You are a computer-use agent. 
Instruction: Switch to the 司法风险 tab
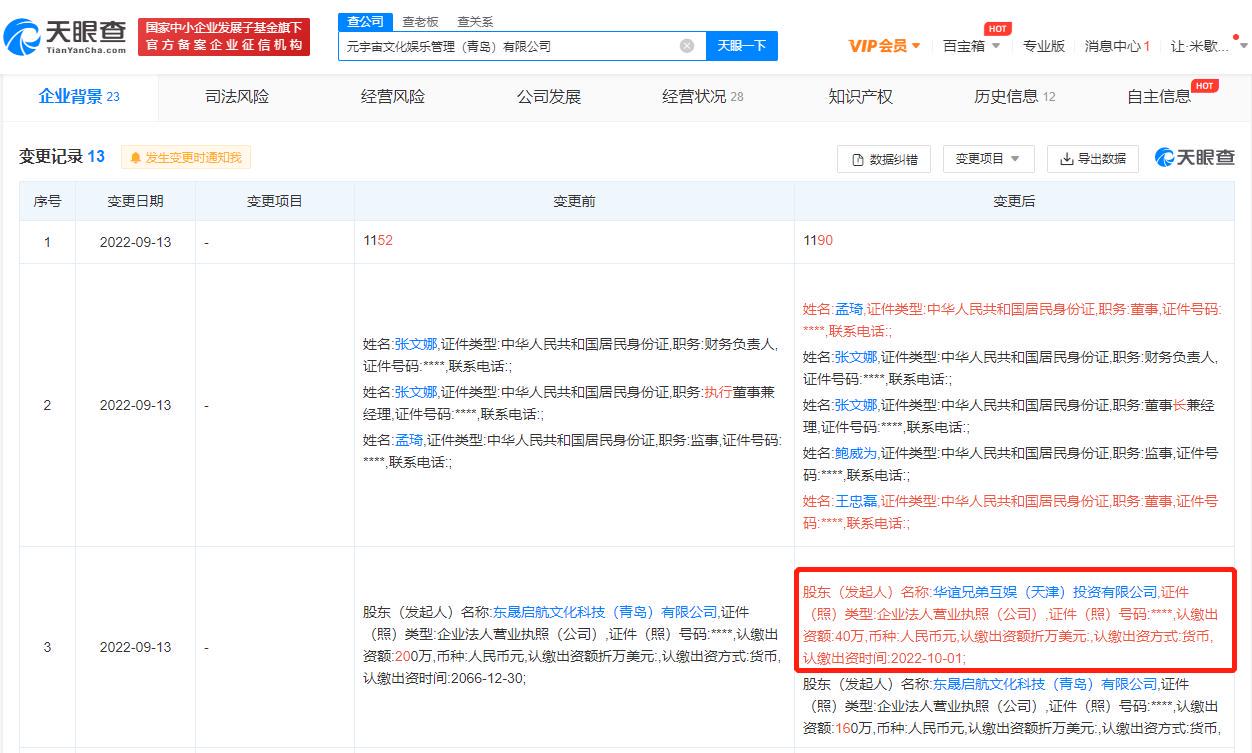pos(237,96)
